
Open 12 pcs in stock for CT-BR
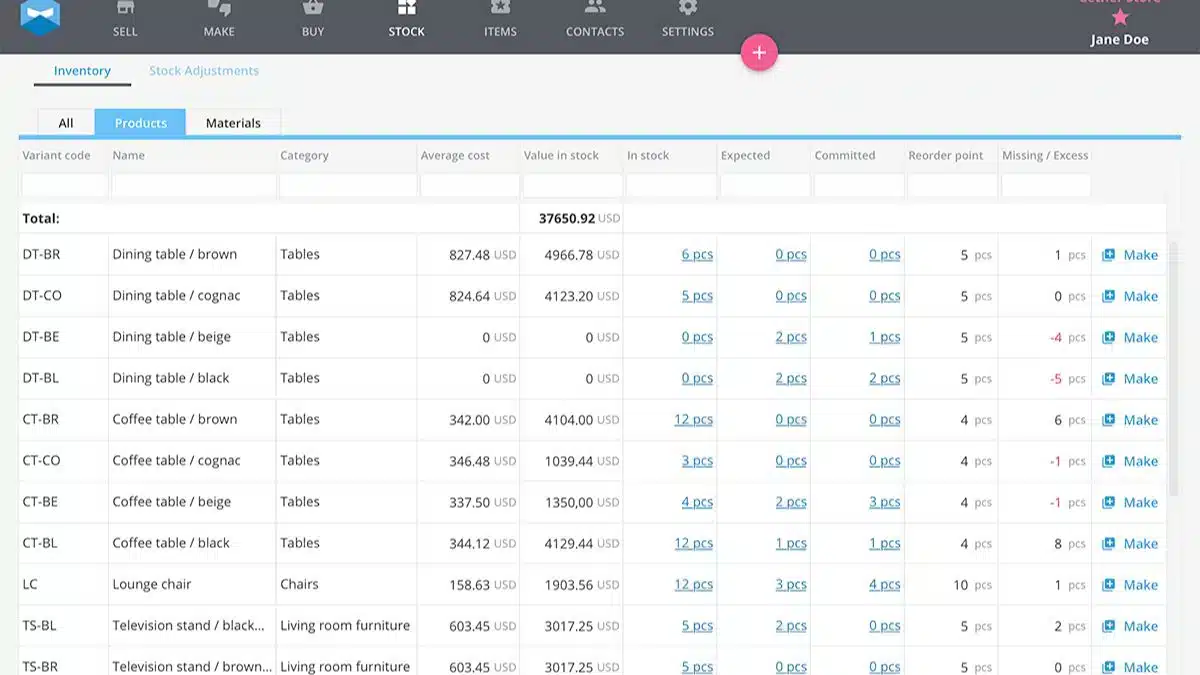pos(693,420)
